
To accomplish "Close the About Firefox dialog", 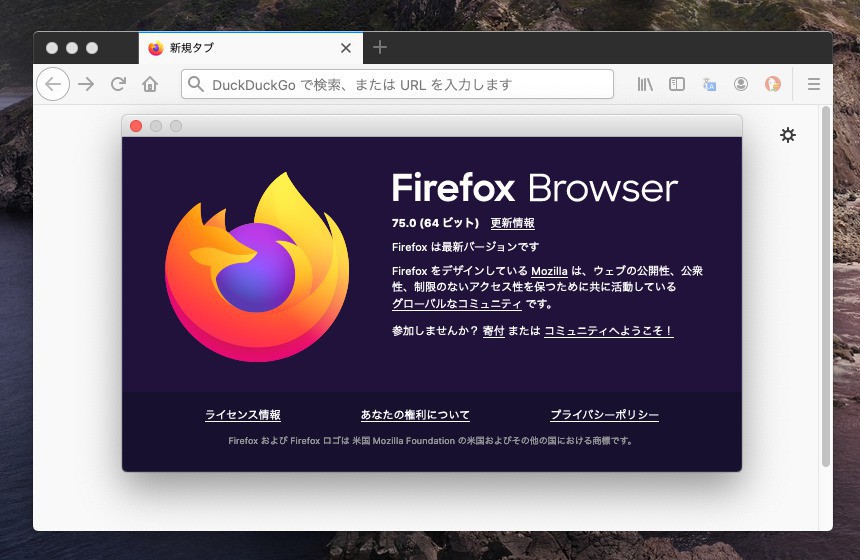I will pyautogui.click(x=136, y=126).
